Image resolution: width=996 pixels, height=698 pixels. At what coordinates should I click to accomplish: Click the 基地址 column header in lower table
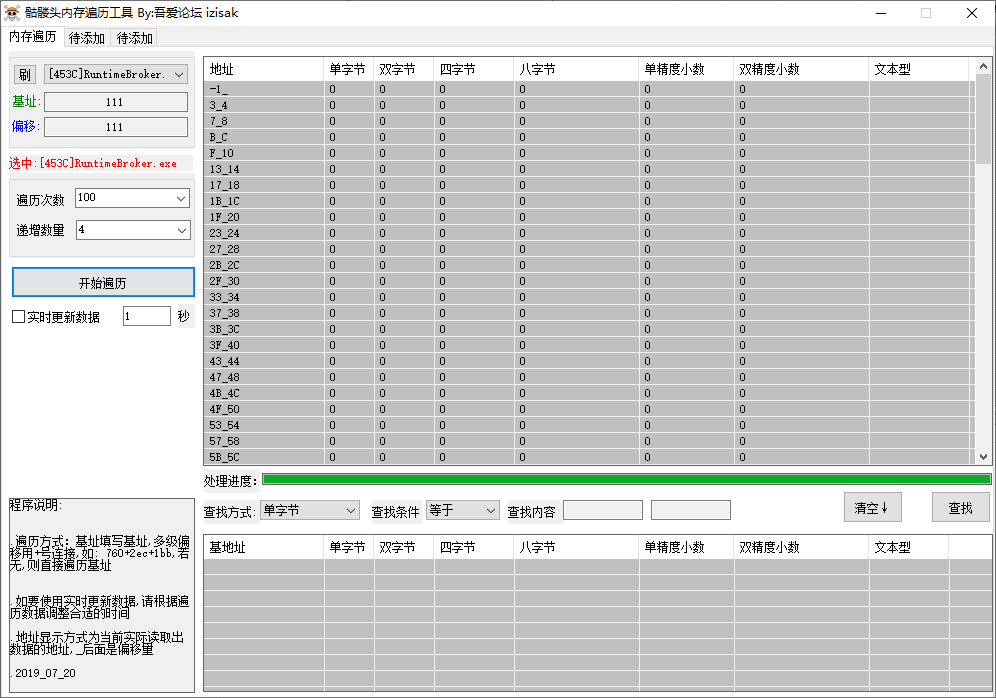264,547
